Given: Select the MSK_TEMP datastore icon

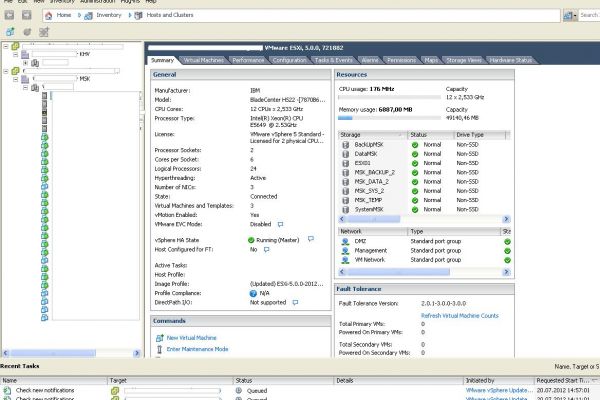Looking at the screenshot, I should tap(346, 200).
